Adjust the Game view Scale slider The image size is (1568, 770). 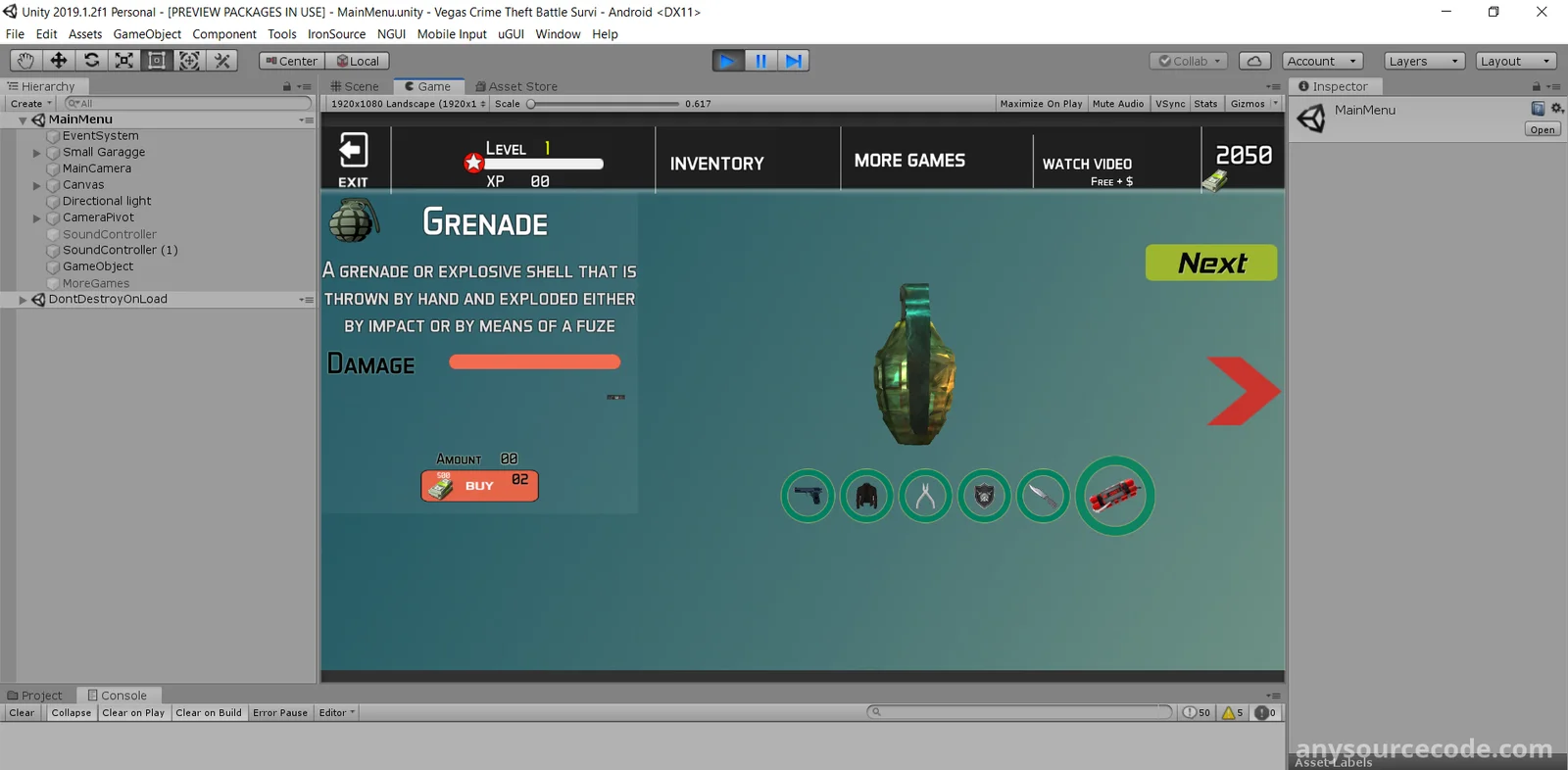tap(532, 104)
